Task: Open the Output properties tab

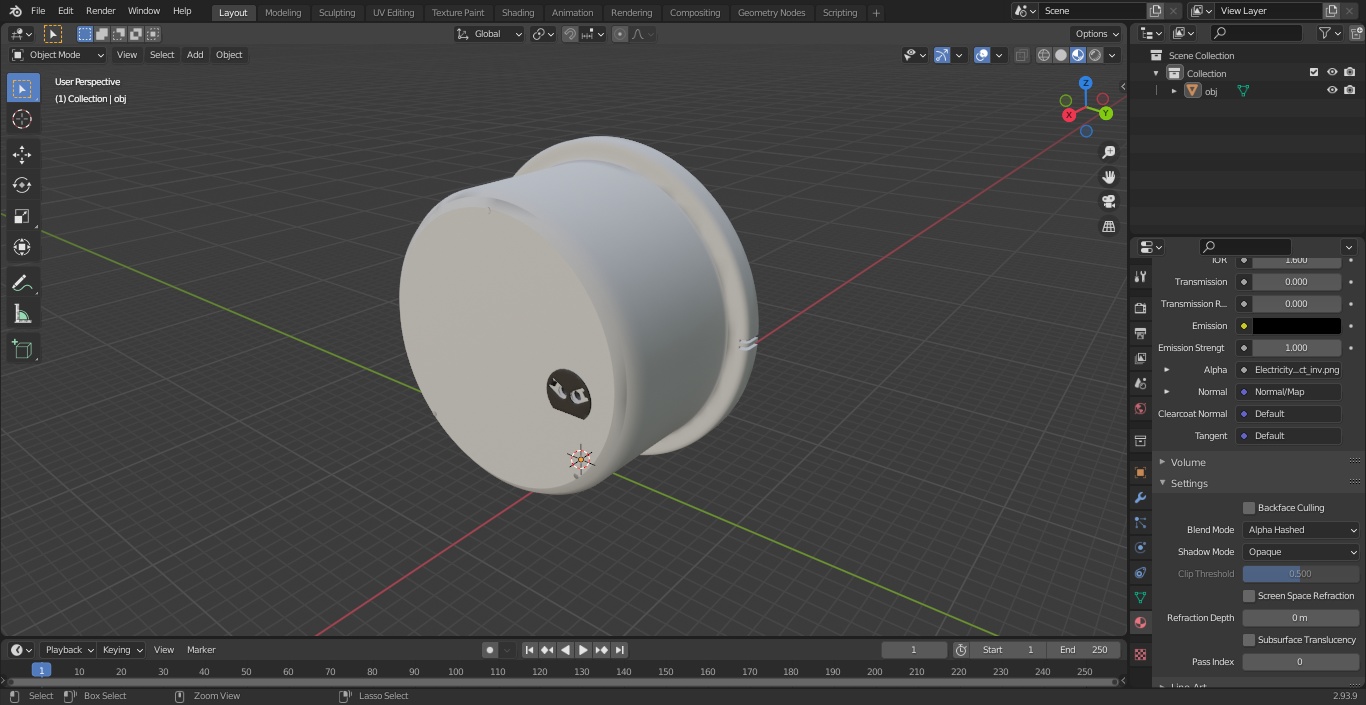Action: tap(1140, 333)
